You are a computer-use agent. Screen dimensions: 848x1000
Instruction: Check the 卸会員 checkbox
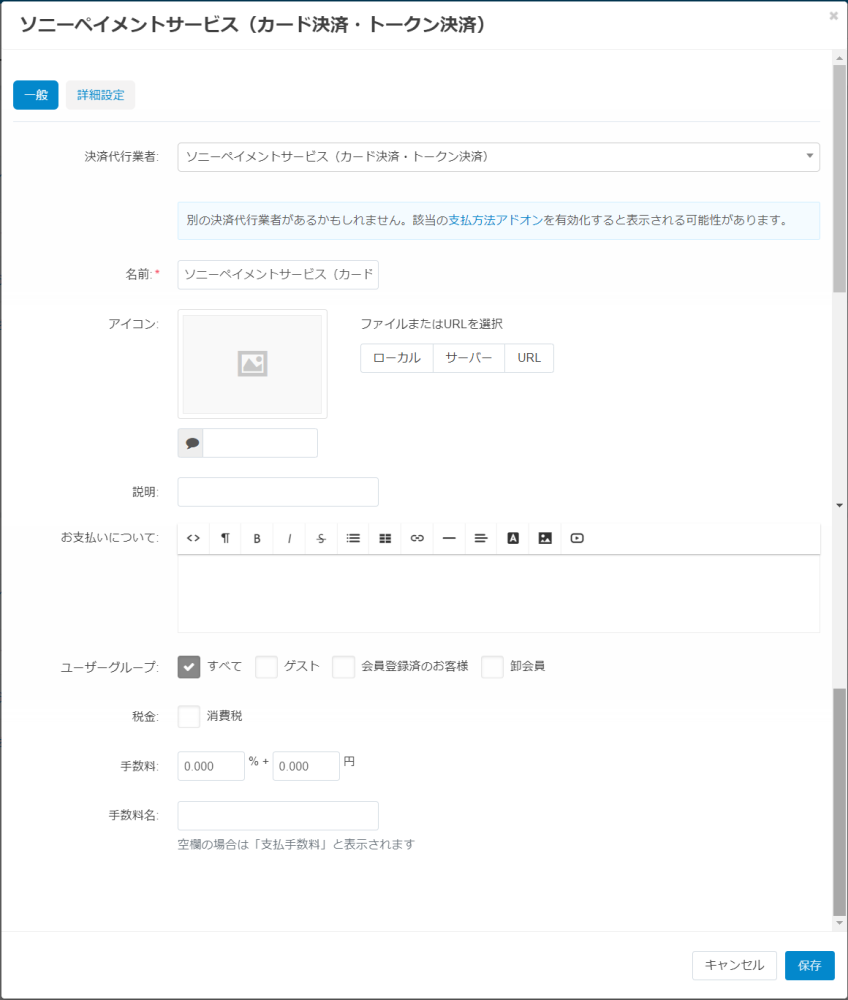[x=492, y=667]
